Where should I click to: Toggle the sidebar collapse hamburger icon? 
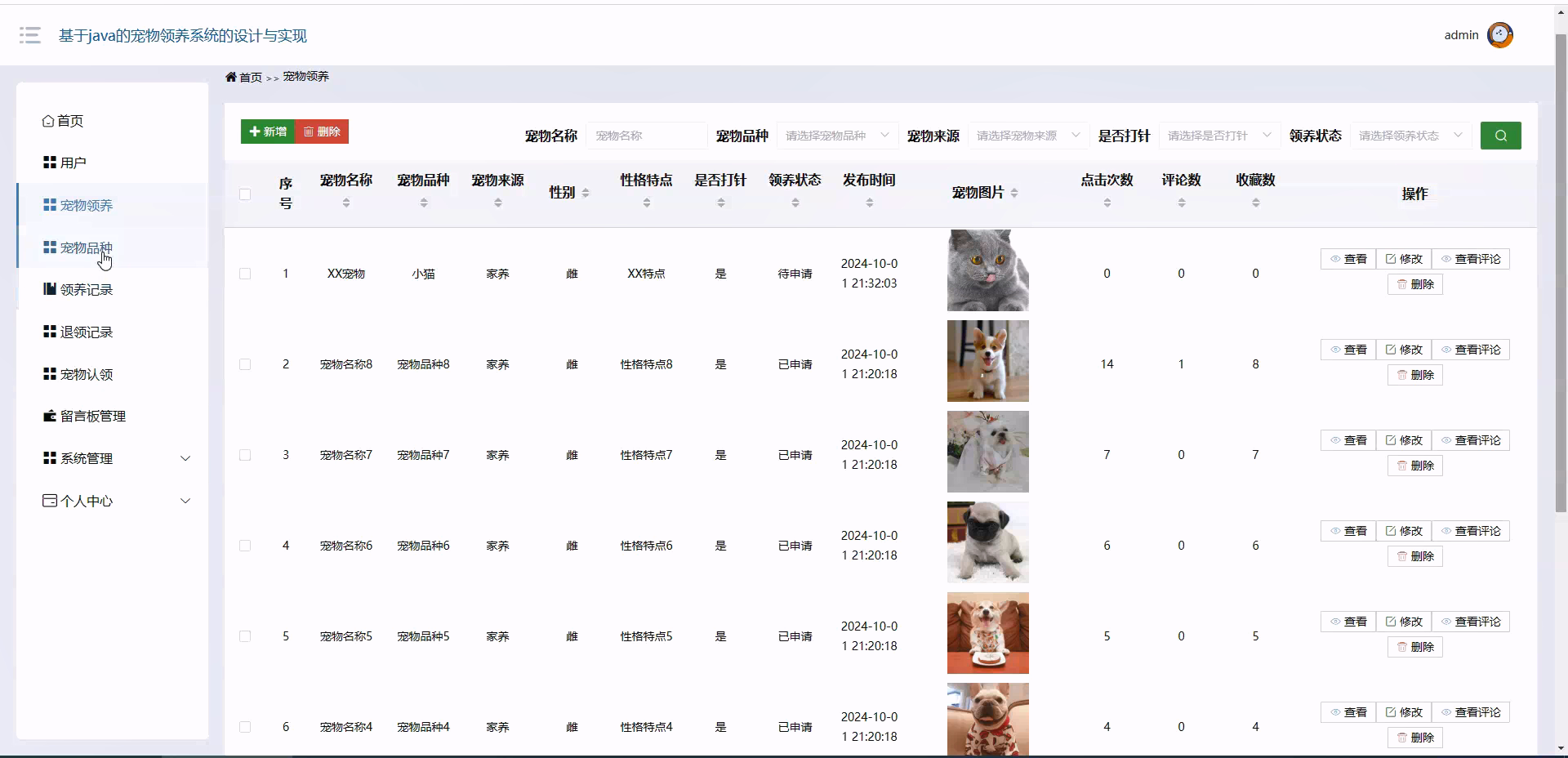[x=30, y=35]
